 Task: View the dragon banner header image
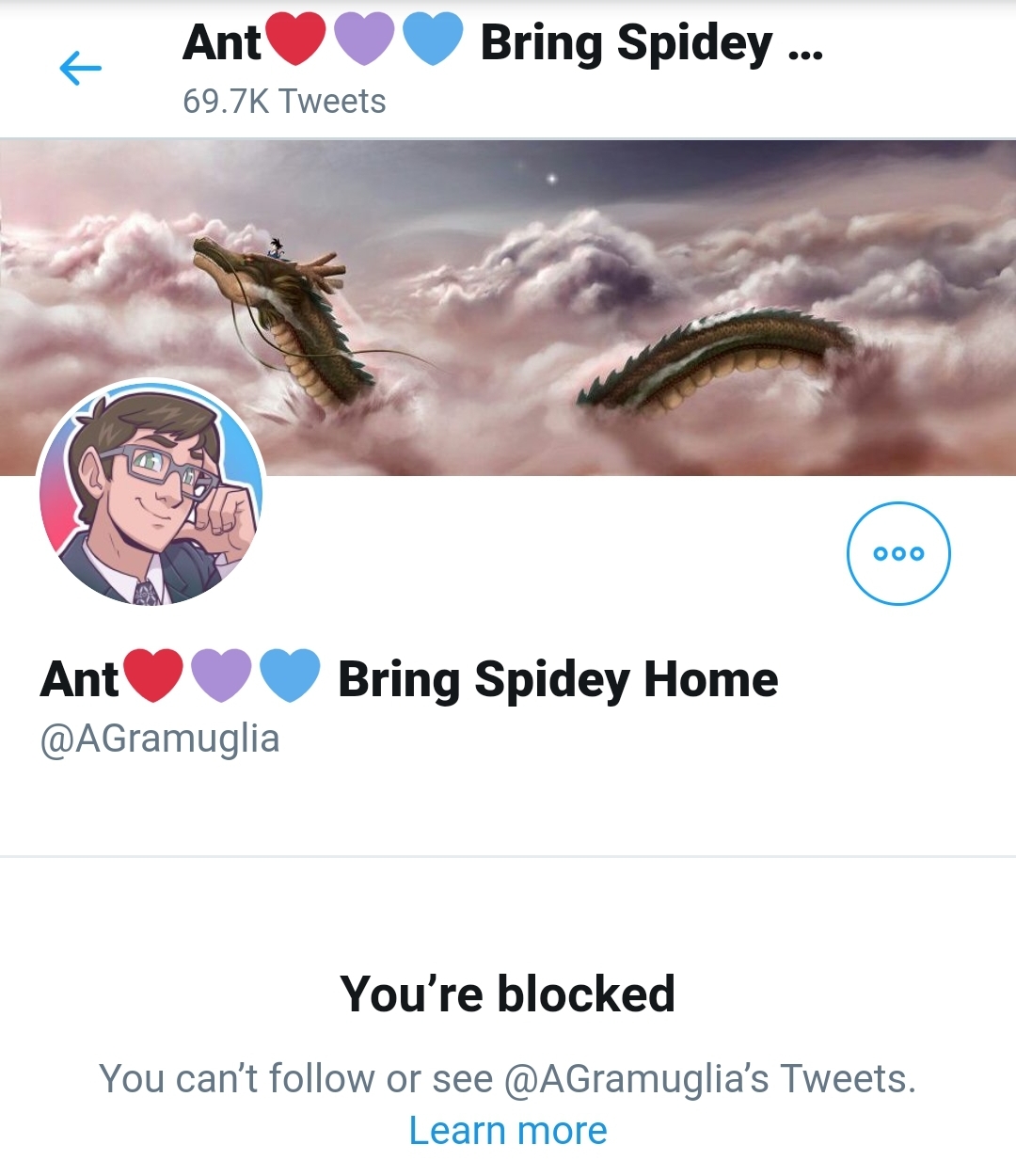(508, 308)
